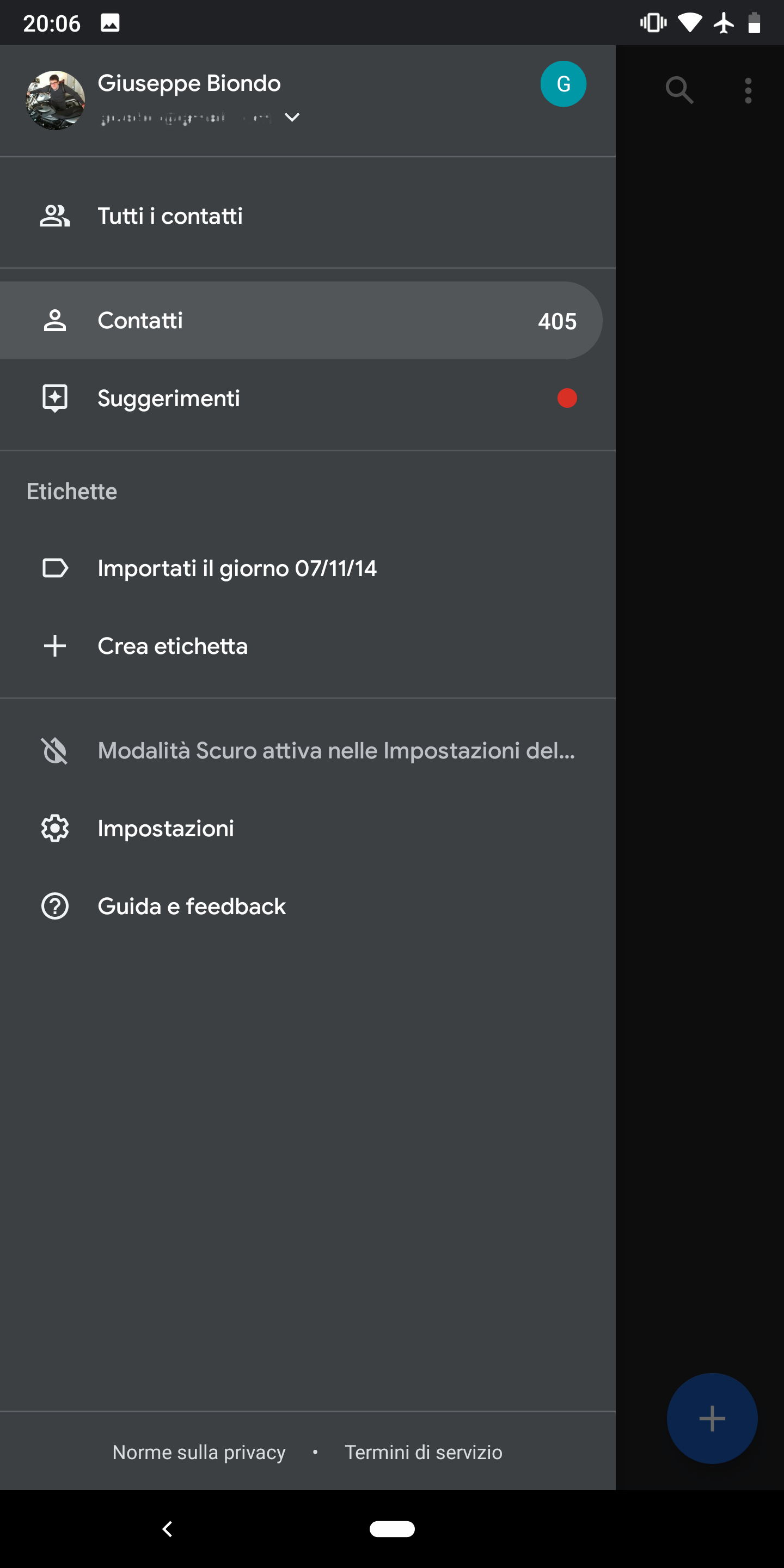Open Termini di servizio link
784x1568 pixels.
coord(424,1451)
